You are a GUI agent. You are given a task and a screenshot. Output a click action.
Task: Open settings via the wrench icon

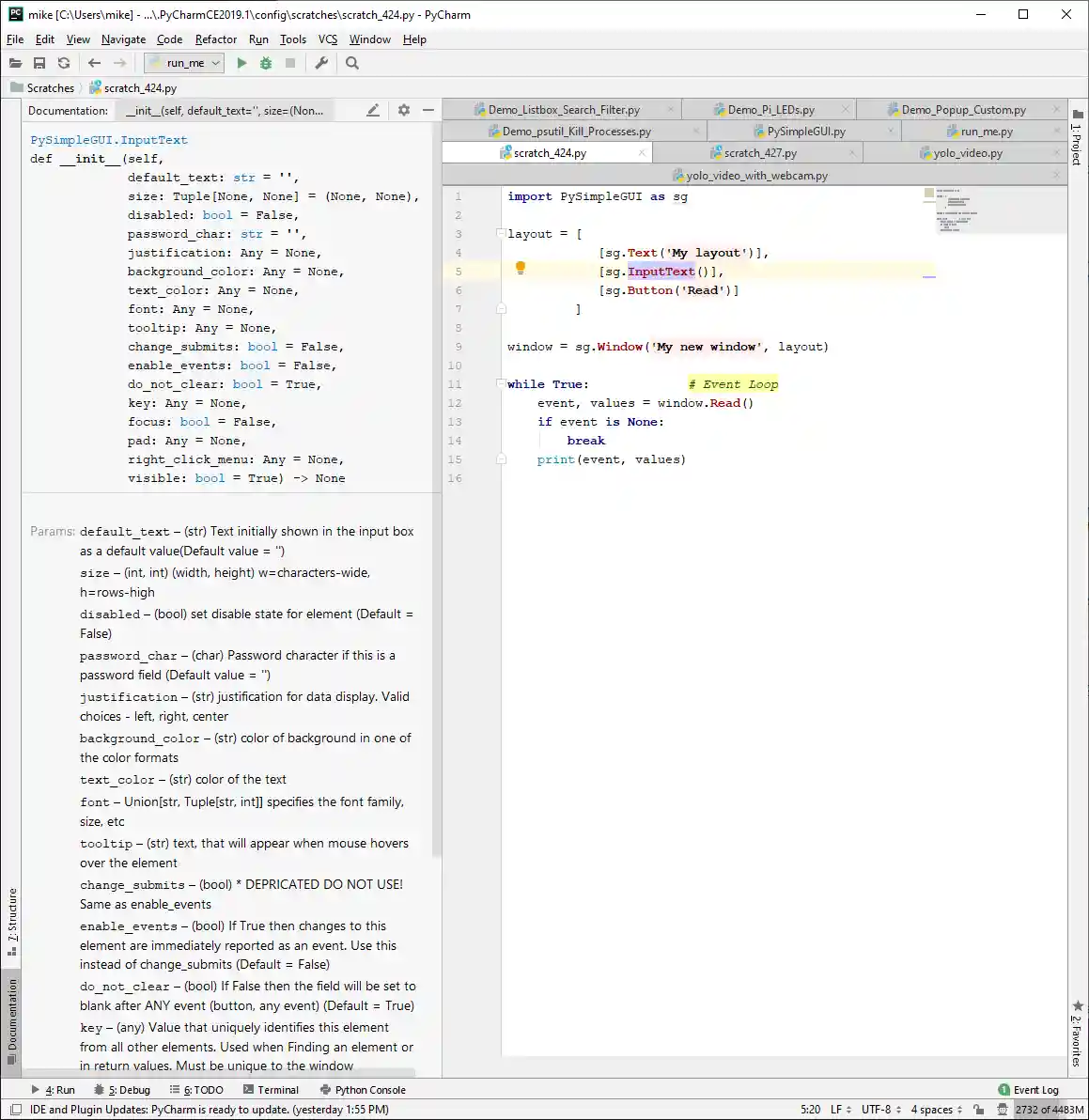[x=321, y=63]
